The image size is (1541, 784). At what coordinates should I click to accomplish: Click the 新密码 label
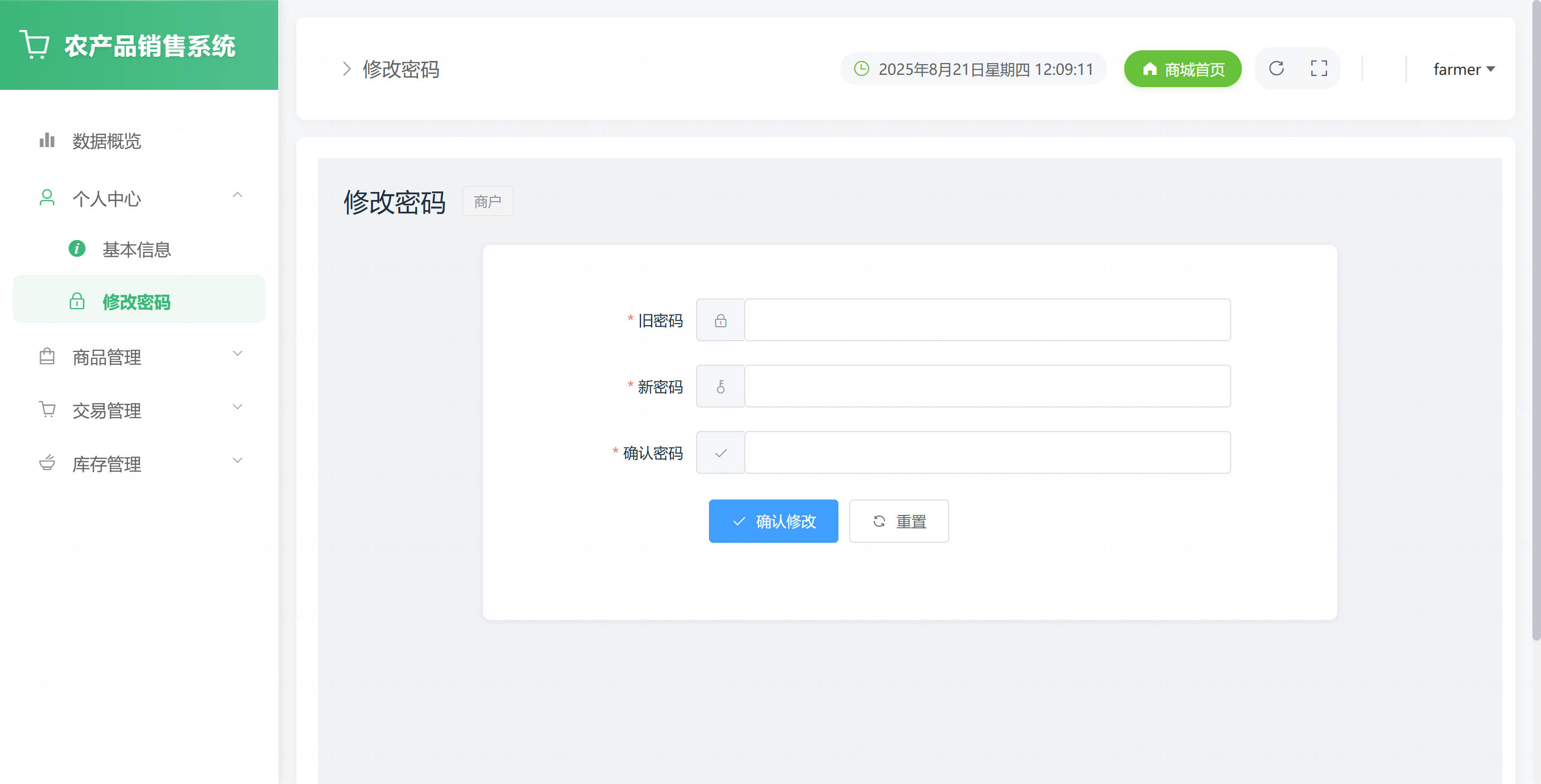[660, 387]
